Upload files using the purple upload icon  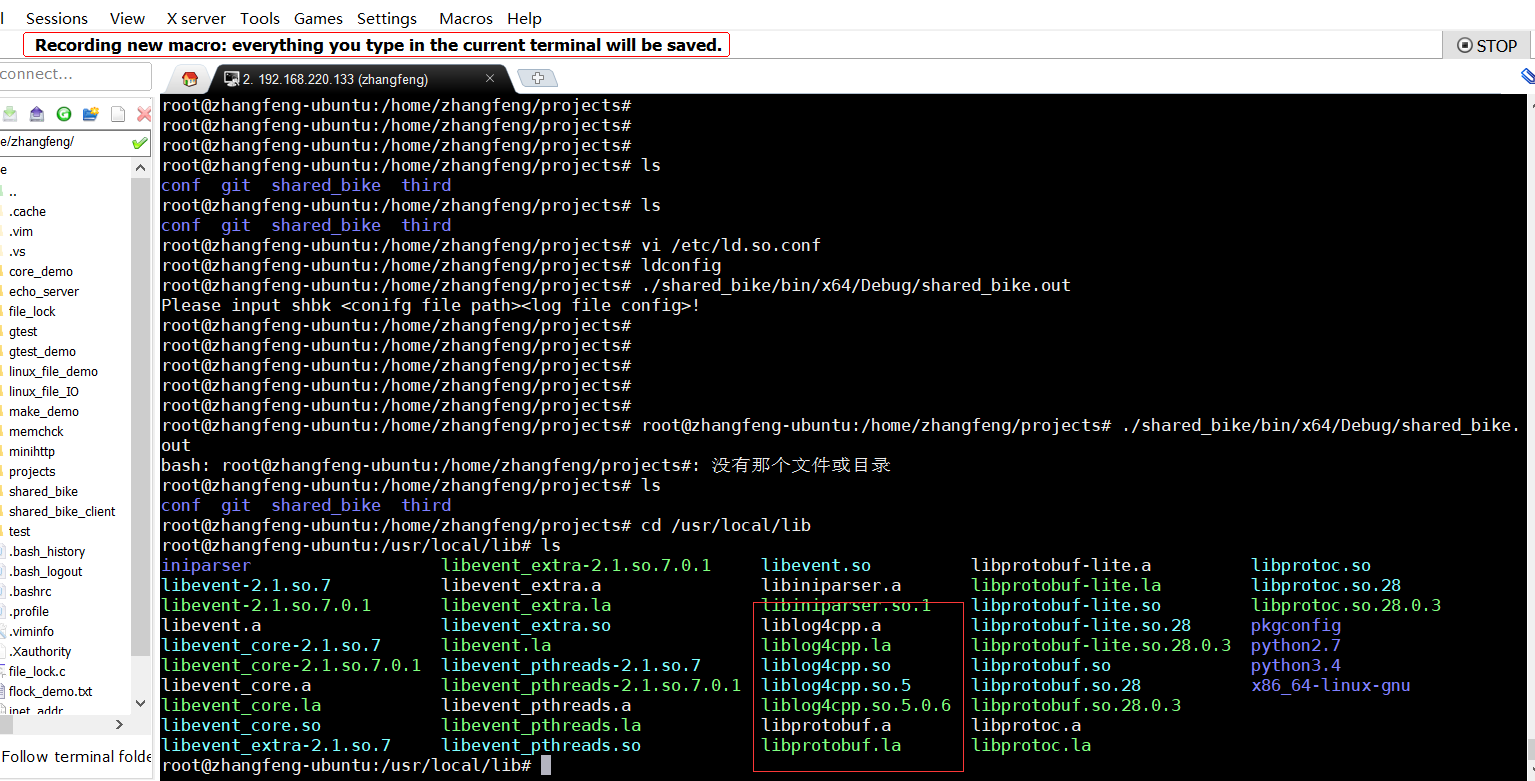click(37, 113)
